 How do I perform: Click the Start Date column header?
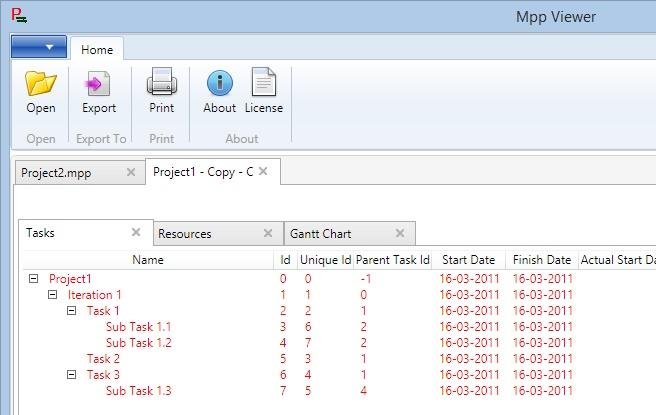469,260
